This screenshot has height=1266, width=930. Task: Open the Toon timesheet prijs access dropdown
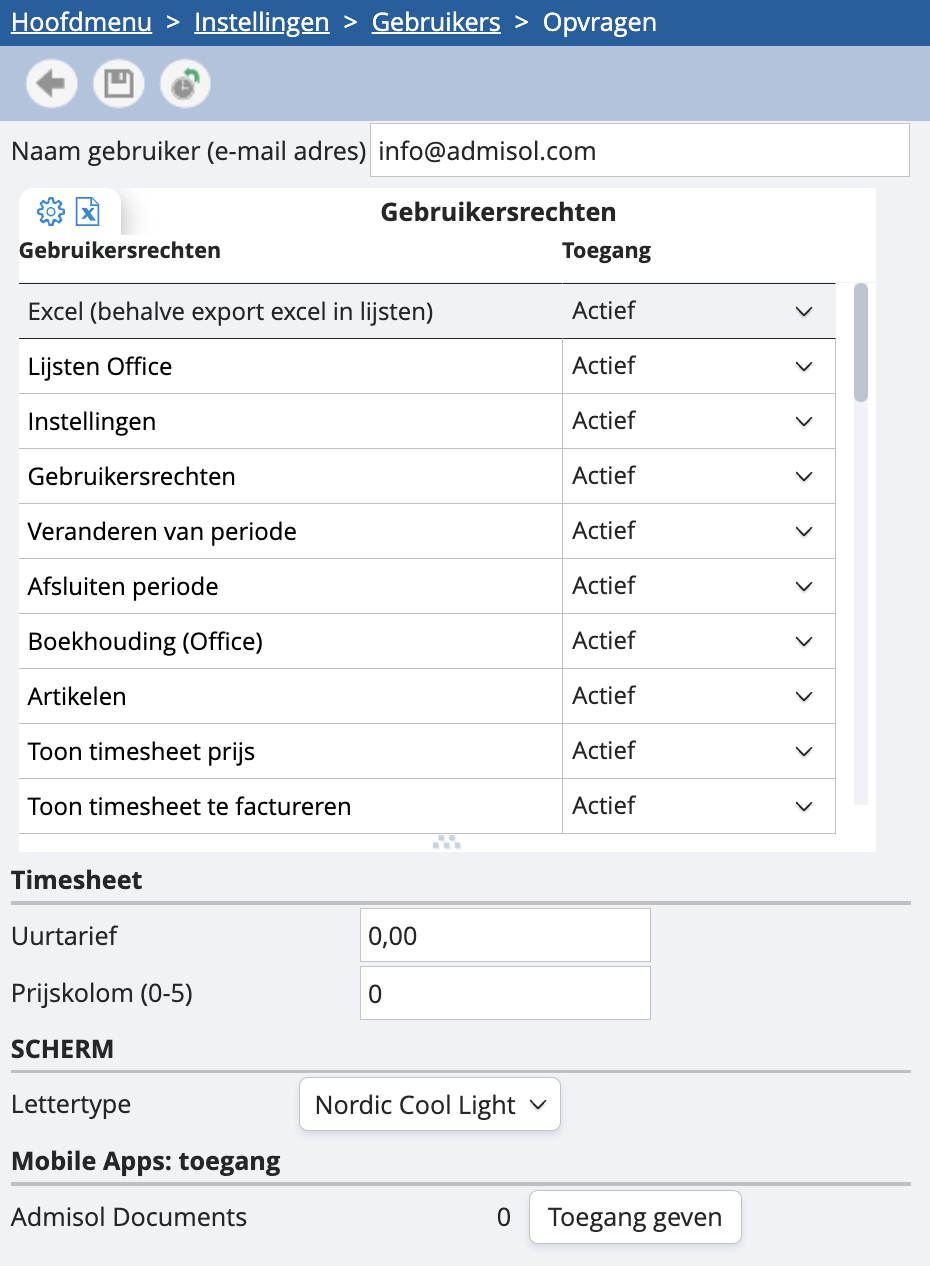(803, 751)
